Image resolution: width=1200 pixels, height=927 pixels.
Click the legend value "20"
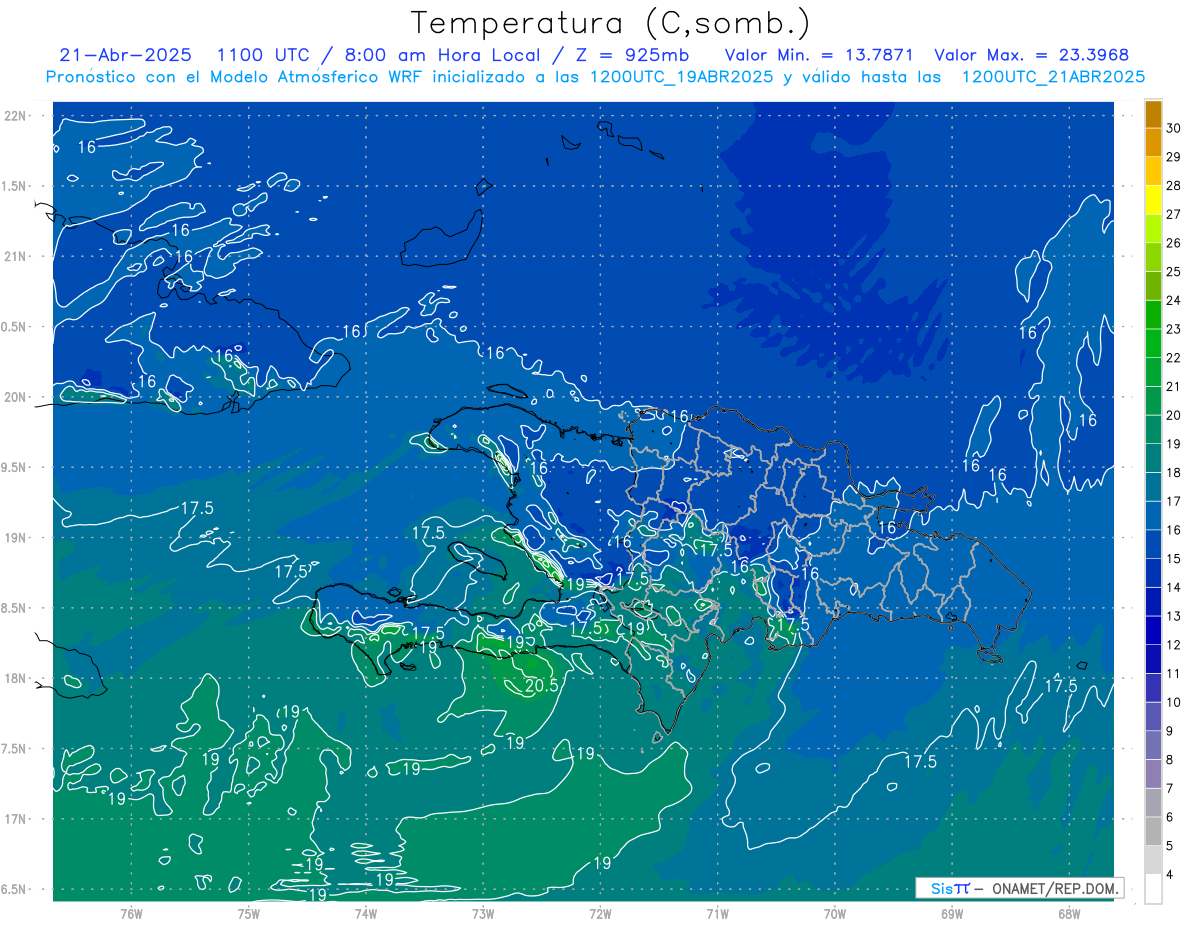tap(1174, 415)
